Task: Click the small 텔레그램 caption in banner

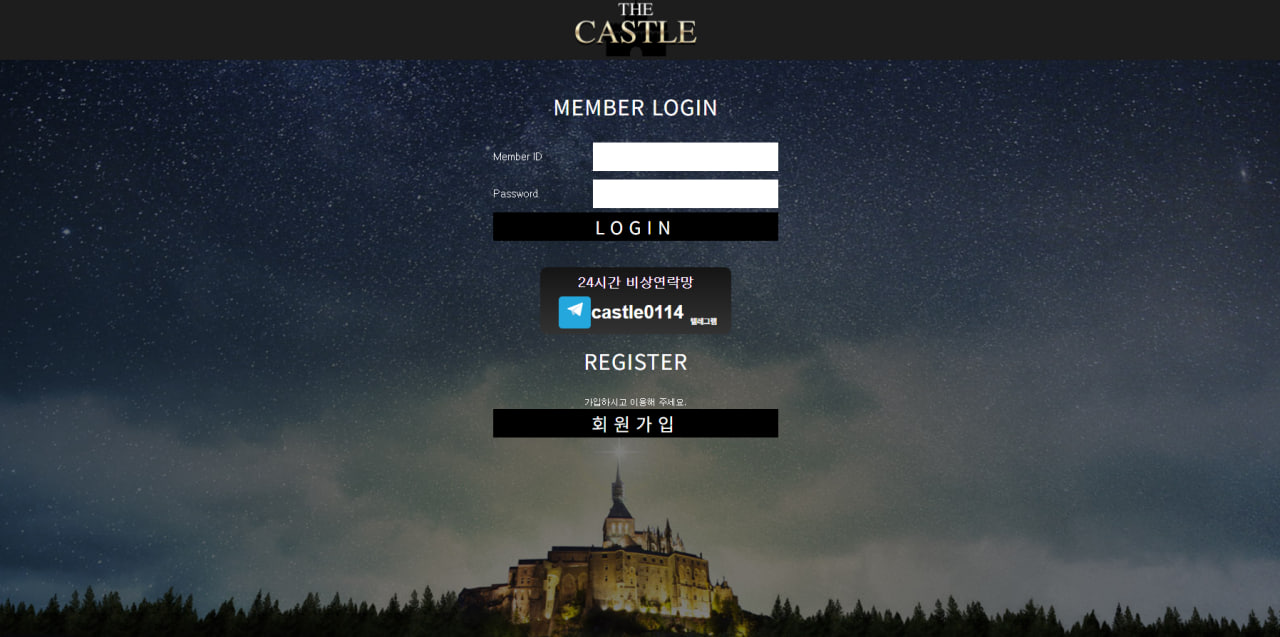Action: point(703,321)
